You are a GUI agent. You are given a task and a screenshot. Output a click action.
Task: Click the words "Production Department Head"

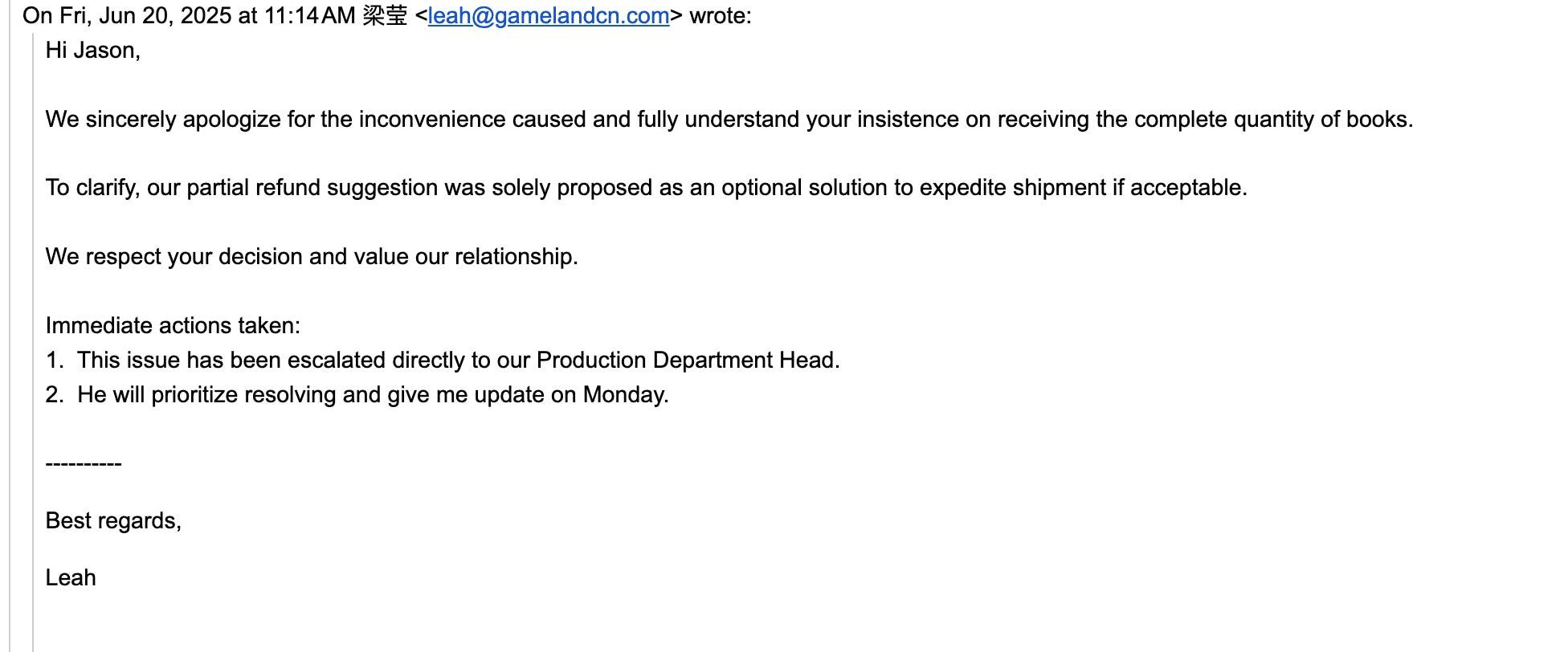point(687,361)
